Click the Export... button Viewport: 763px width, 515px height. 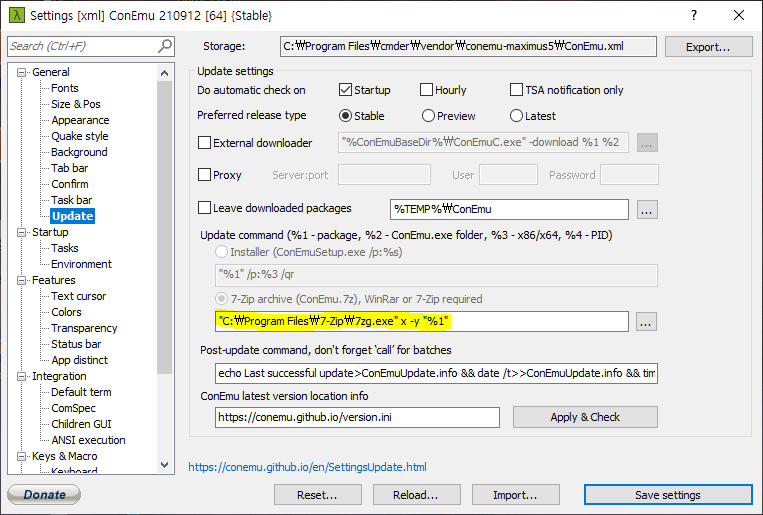(x=708, y=47)
